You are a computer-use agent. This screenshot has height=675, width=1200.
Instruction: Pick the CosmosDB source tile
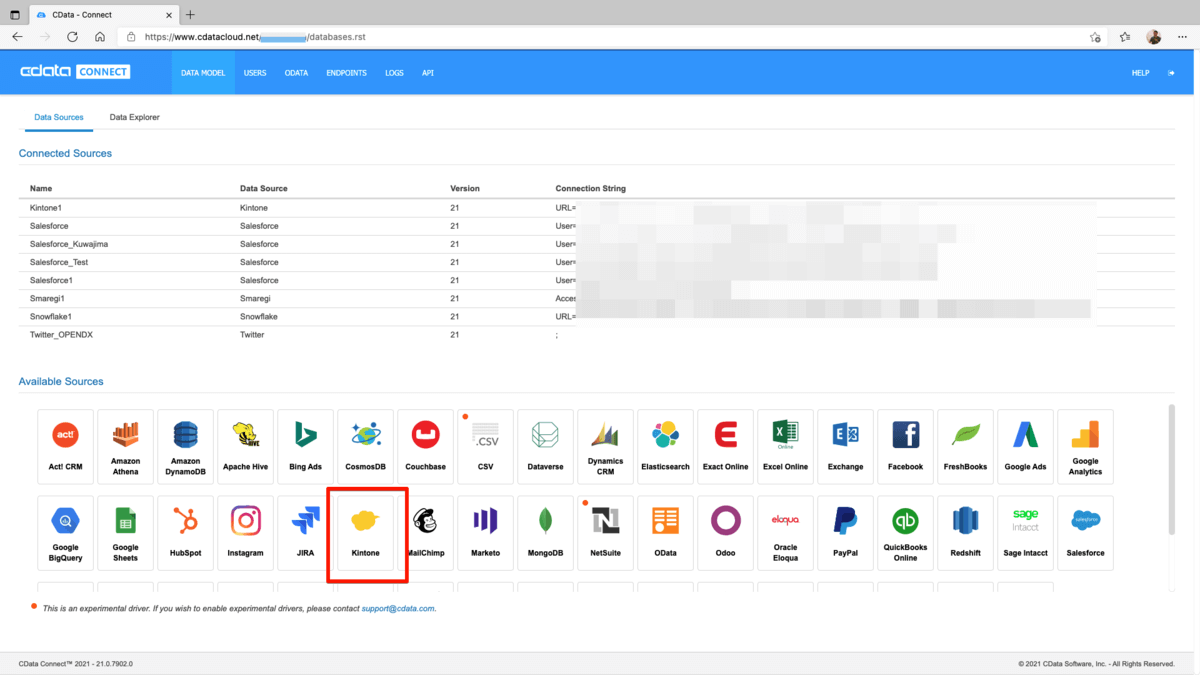pyautogui.click(x=366, y=446)
